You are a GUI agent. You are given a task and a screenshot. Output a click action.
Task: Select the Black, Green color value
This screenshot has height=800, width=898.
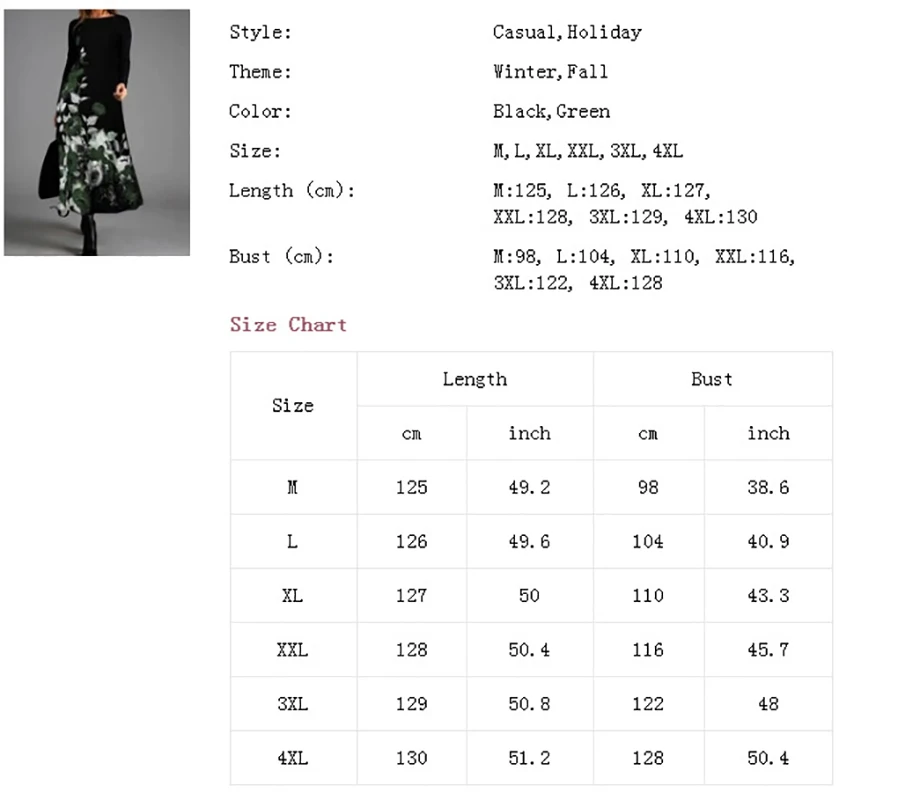pos(551,111)
